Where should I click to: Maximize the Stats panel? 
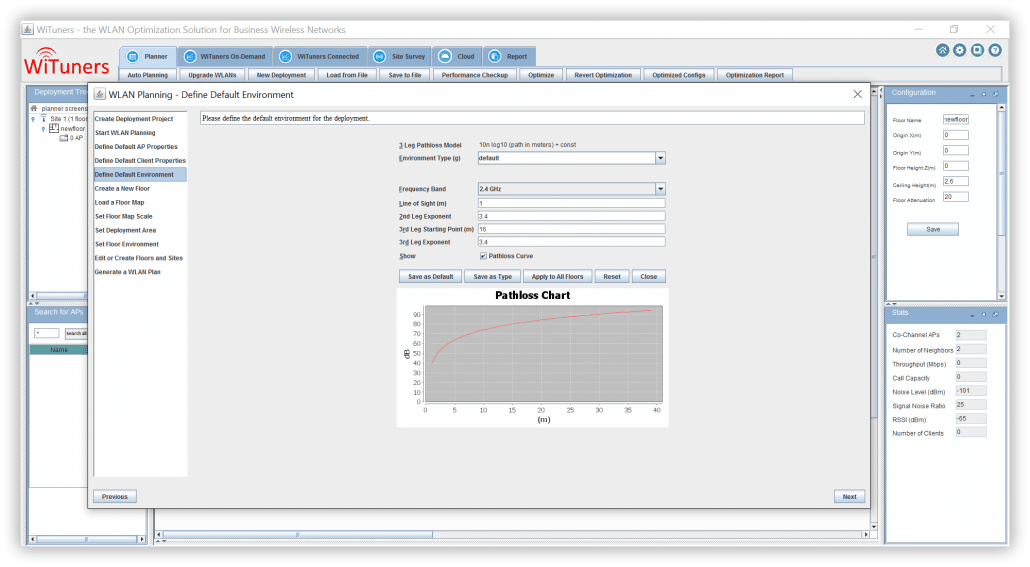(x=984, y=315)
